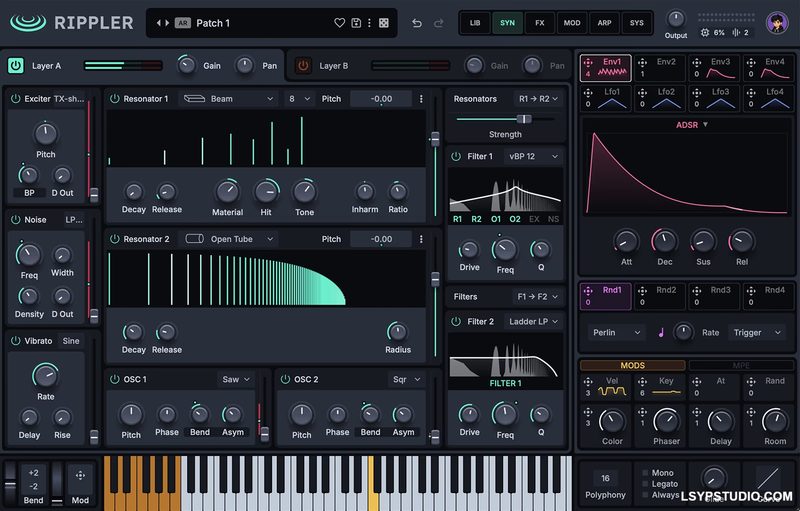Open the Trigger mode dropdown
This screenshot has height=511, width=800.
pyautogui.click(x=757, y=333)
